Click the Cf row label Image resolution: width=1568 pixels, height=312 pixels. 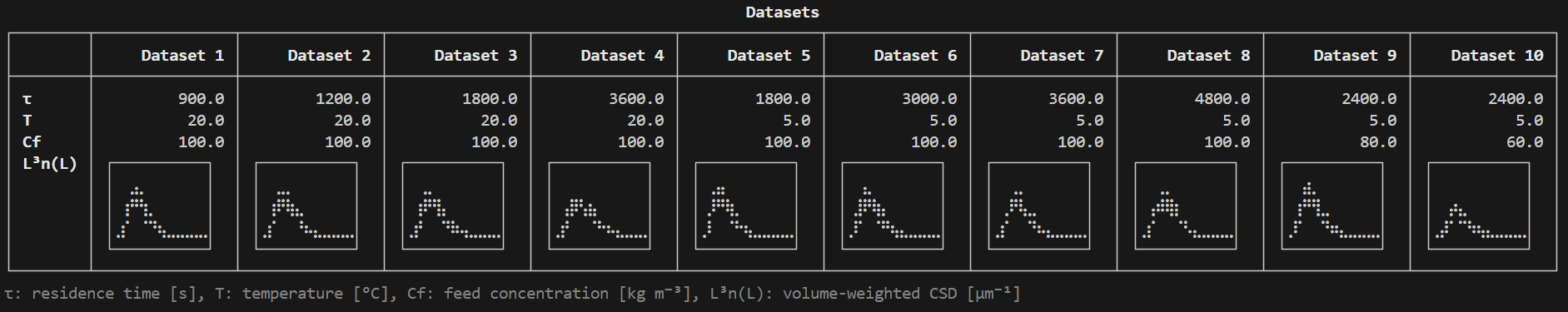point(32,142)
